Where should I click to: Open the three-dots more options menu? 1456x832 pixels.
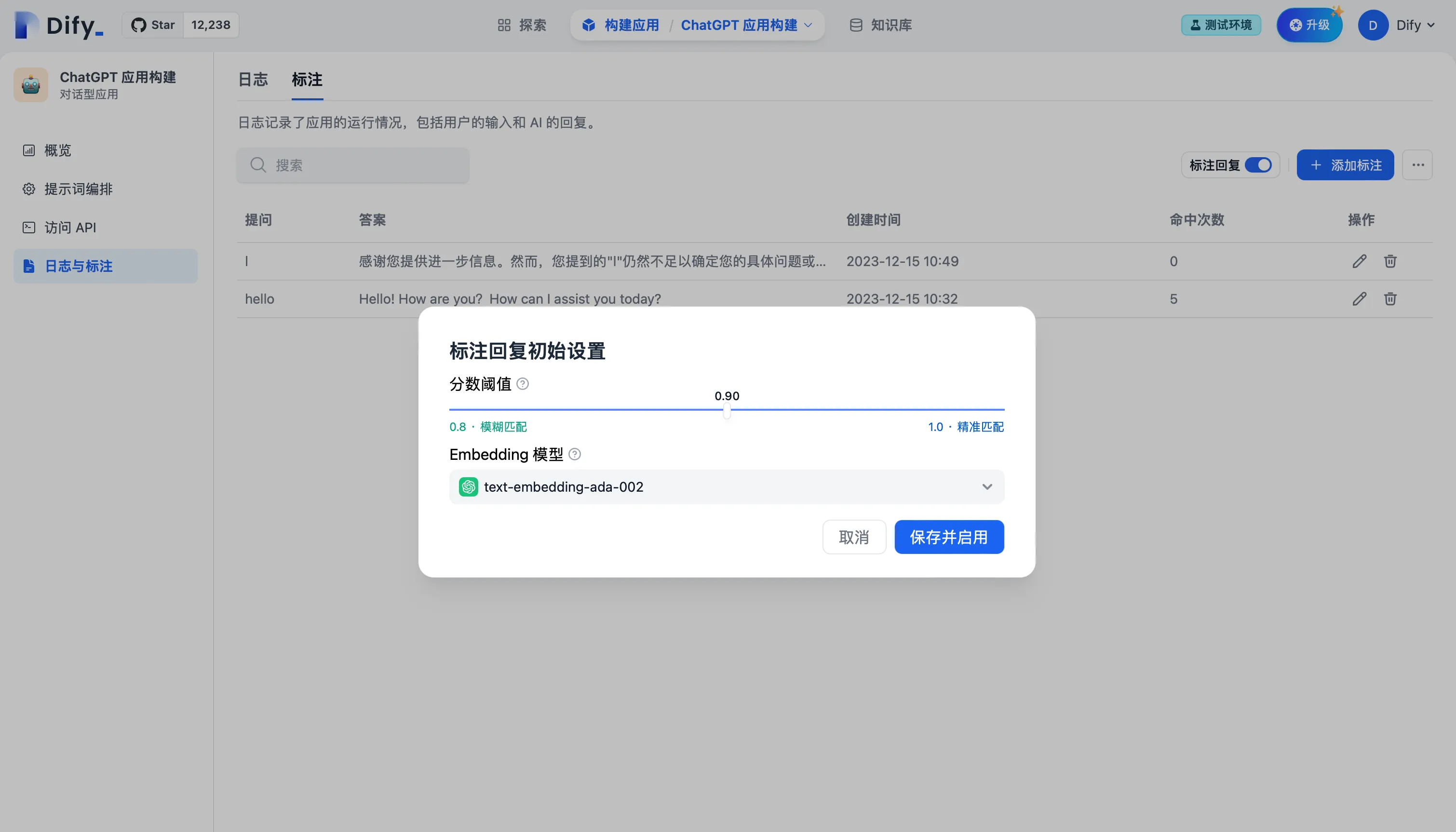click(x=1417, y=165)
